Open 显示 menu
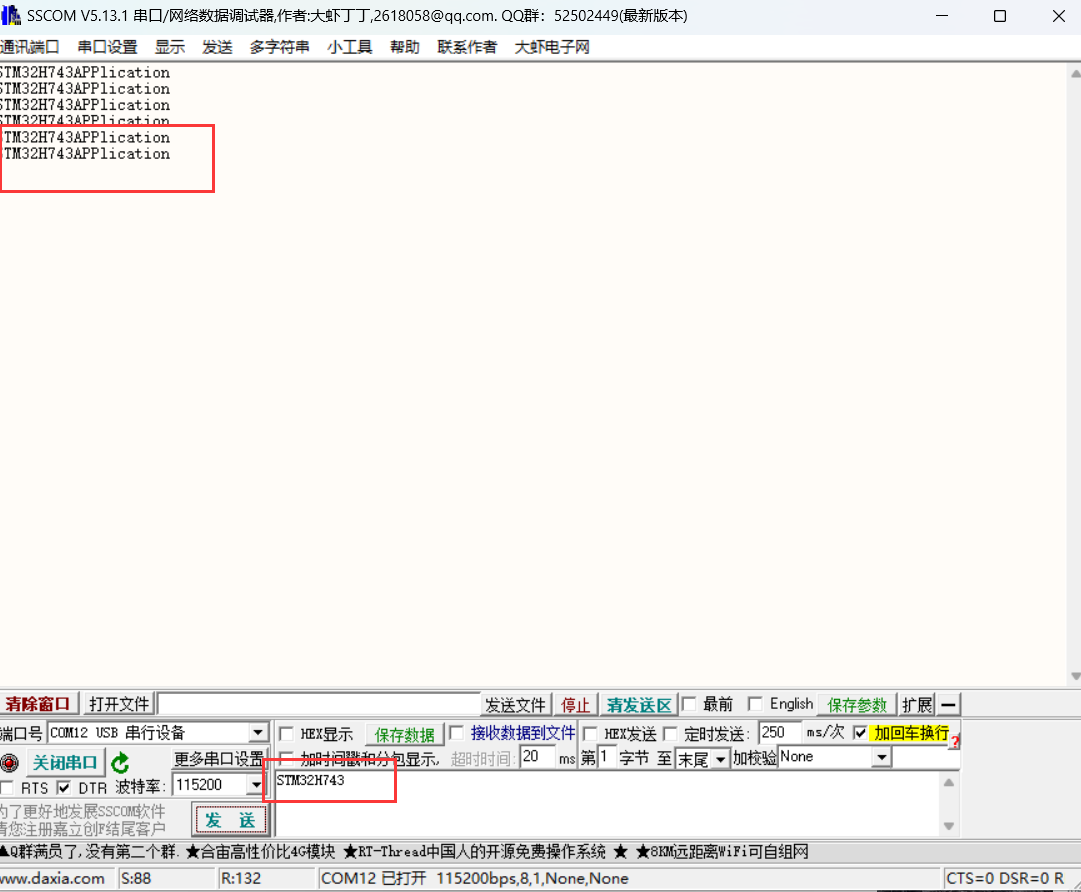 [x=170, y=47]
